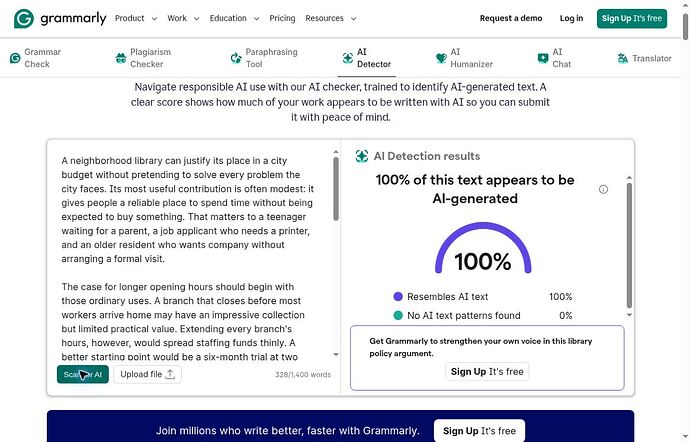Expand the Product menu chevron
The width and height of the screenshot is (690, 442).
[154, 18]
